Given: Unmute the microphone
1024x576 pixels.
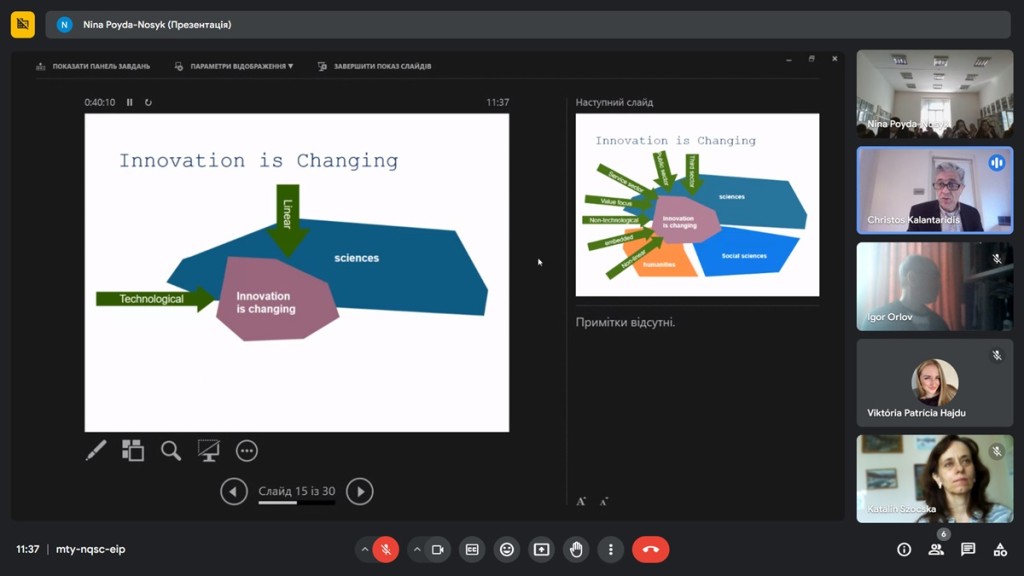Looking at the screenshot, I should pyautogui.click(x=386, y=549).
